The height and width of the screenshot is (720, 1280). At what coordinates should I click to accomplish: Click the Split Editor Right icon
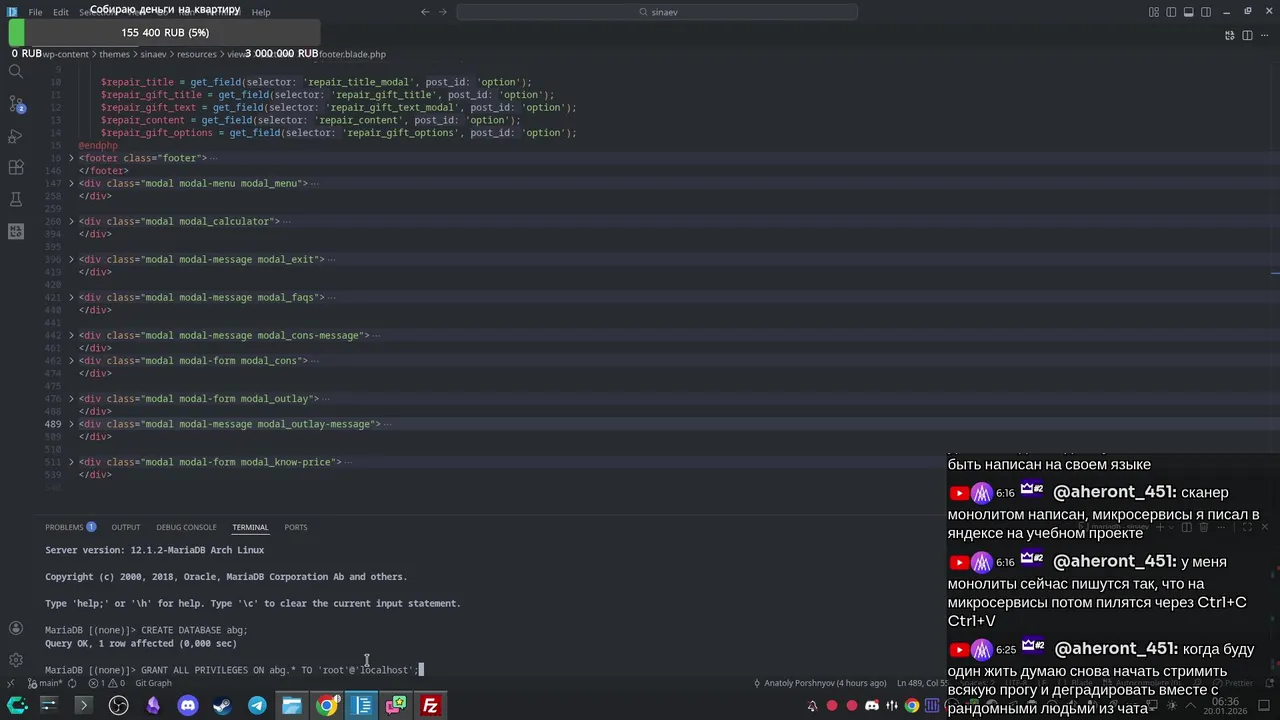pos(1247,35)
